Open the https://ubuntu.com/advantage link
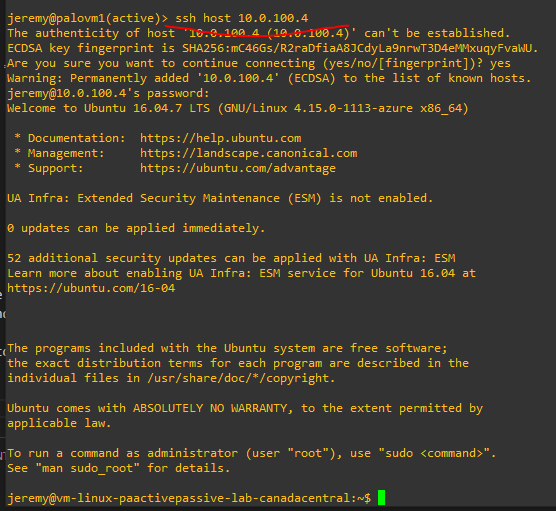This screenshot has width=556, height=511. [238, 168]
